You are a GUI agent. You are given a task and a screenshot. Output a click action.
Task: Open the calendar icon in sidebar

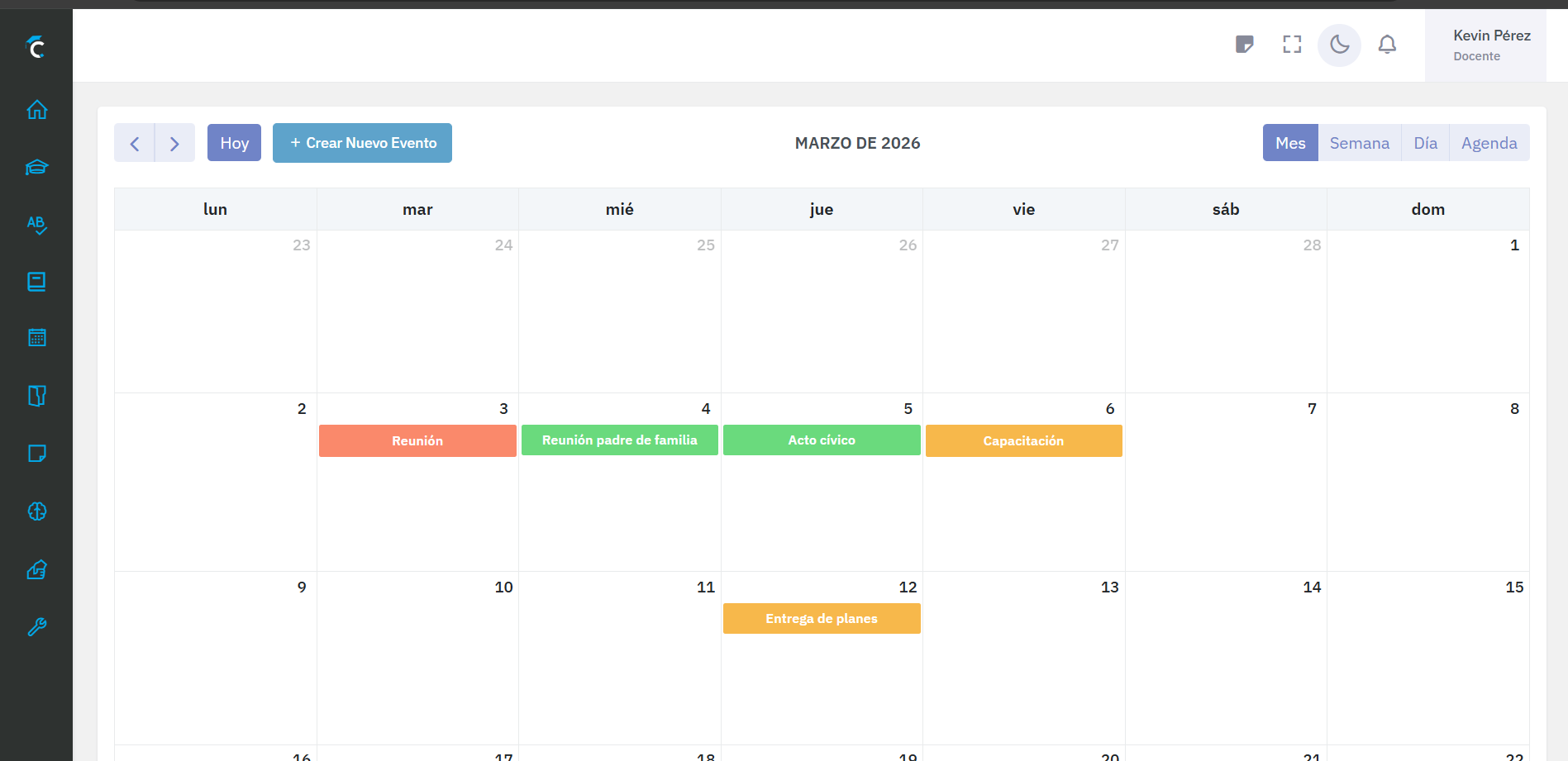click(36, 337)
